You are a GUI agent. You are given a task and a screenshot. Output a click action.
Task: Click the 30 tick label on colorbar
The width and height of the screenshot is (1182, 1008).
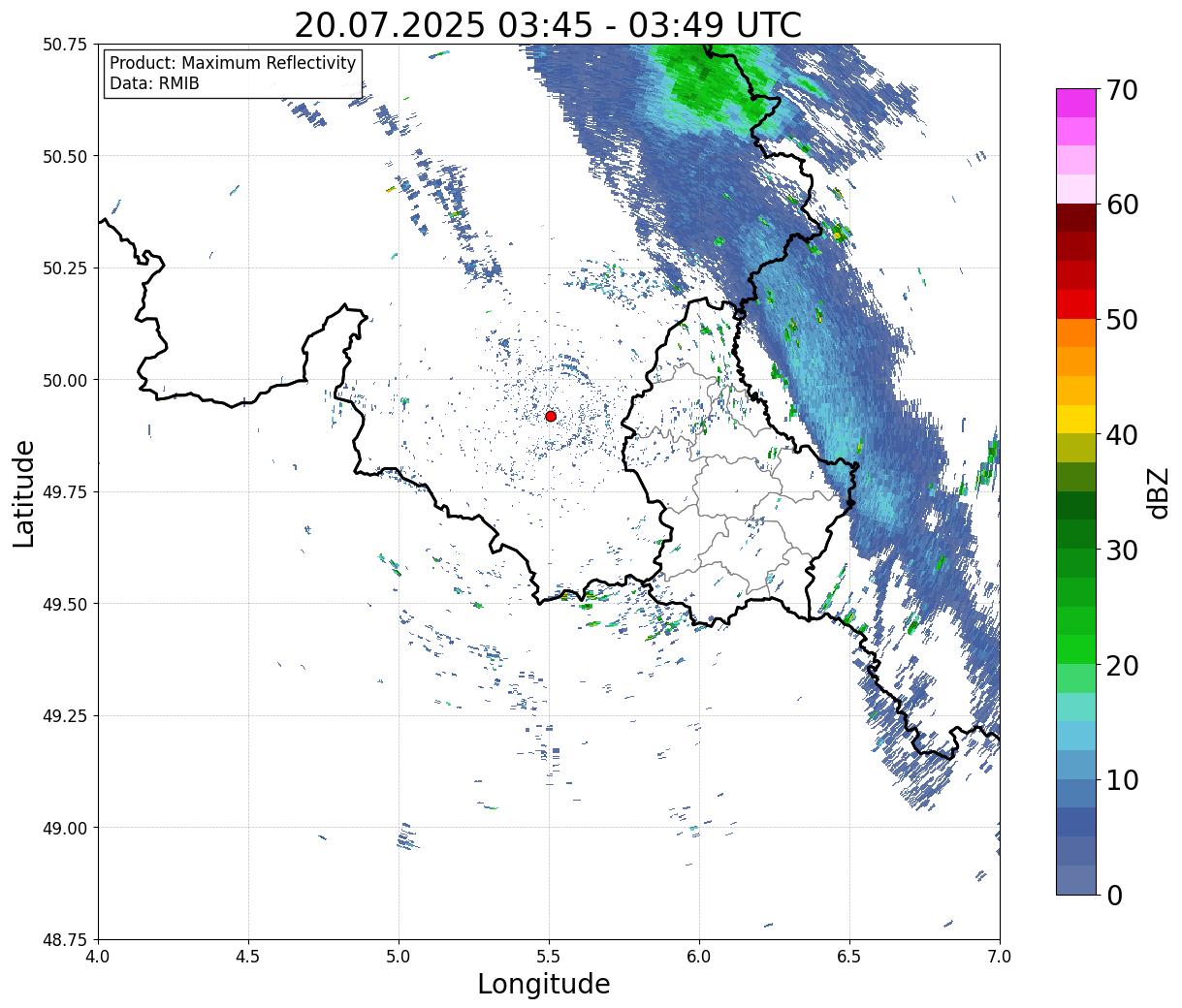[x=1121, y=551]
